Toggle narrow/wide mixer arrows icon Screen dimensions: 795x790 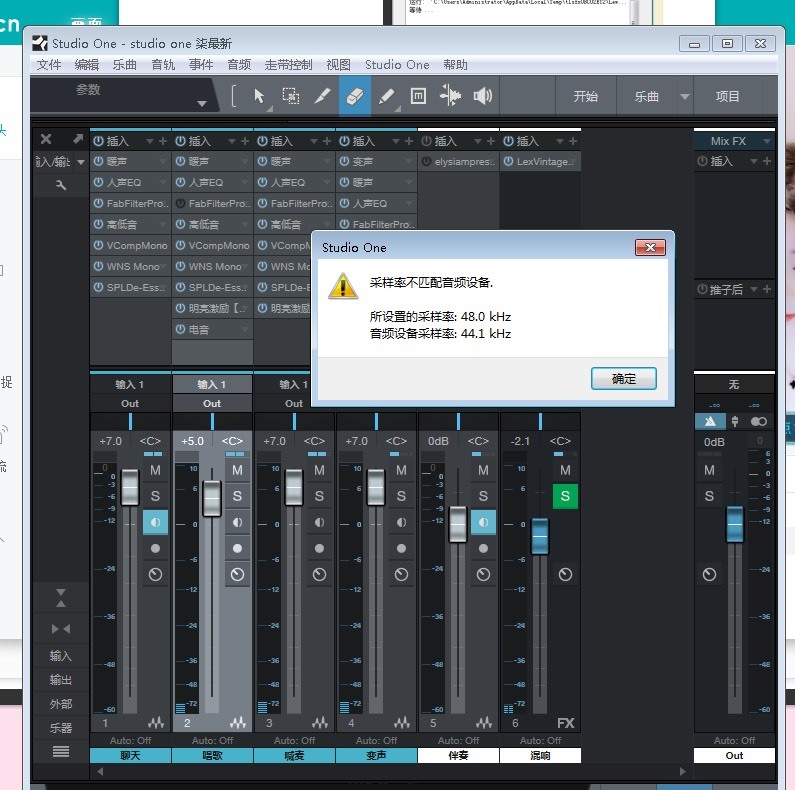(x=61, y=629)
